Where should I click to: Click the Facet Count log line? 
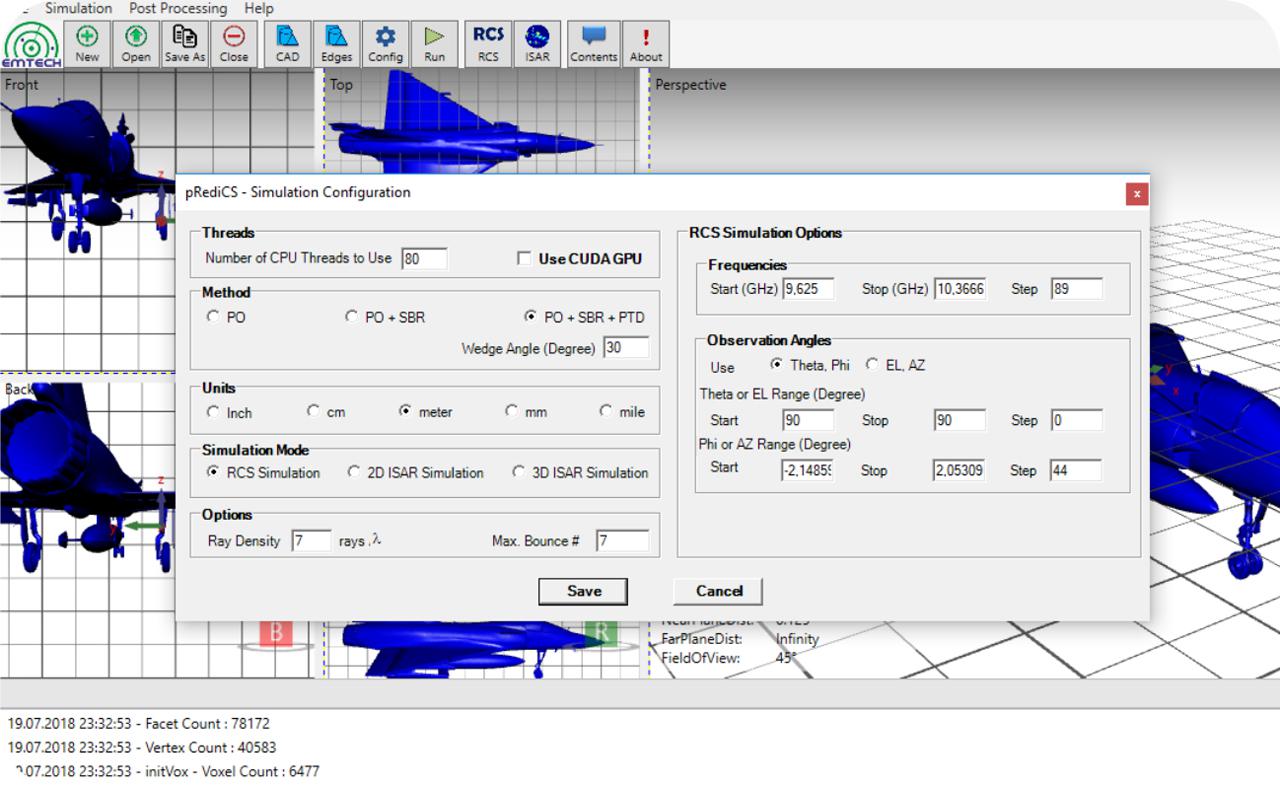click(x=139, y=723)
